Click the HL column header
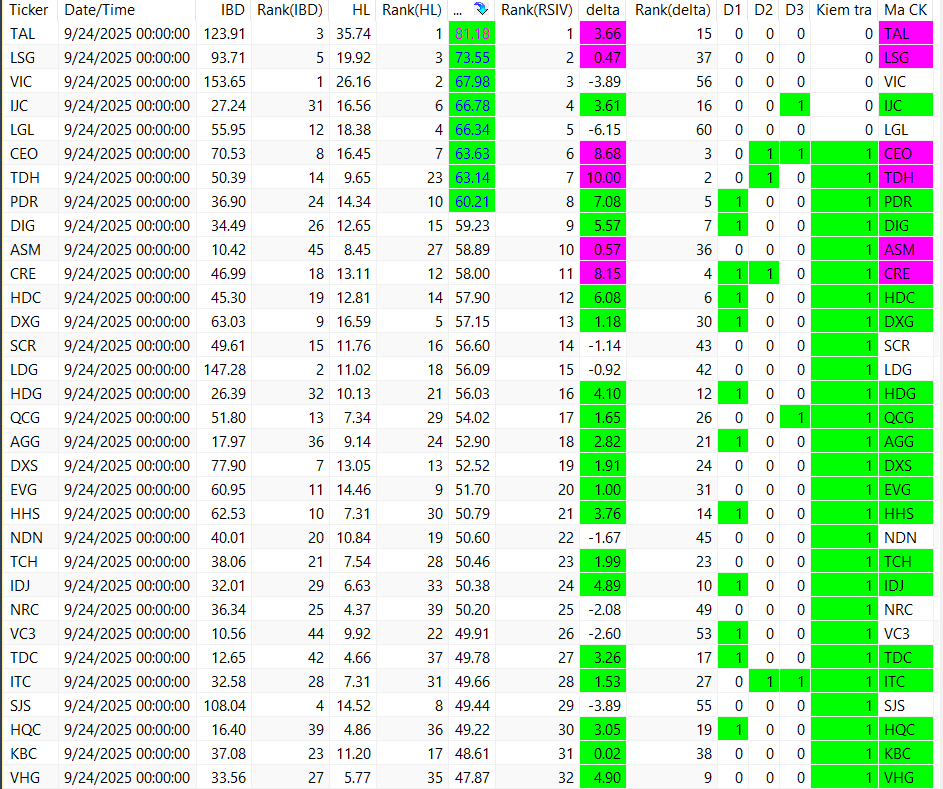This screenshot has width=943, height=789. (361, 10)
